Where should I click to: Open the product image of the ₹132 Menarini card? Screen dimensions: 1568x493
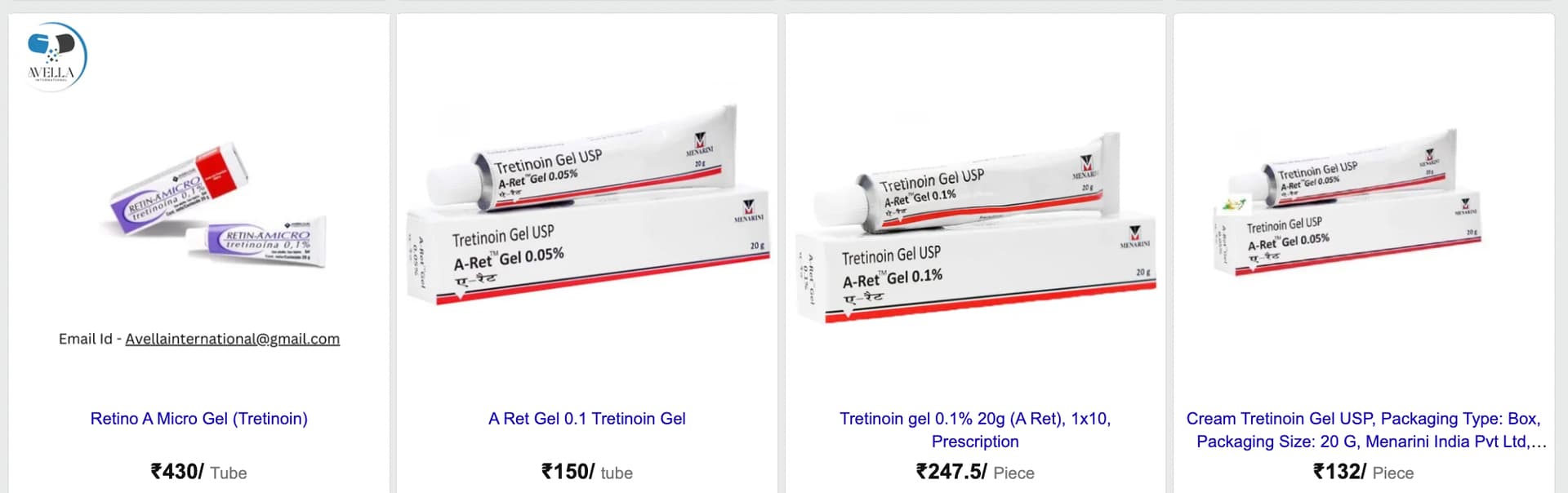click(1347, 202)
